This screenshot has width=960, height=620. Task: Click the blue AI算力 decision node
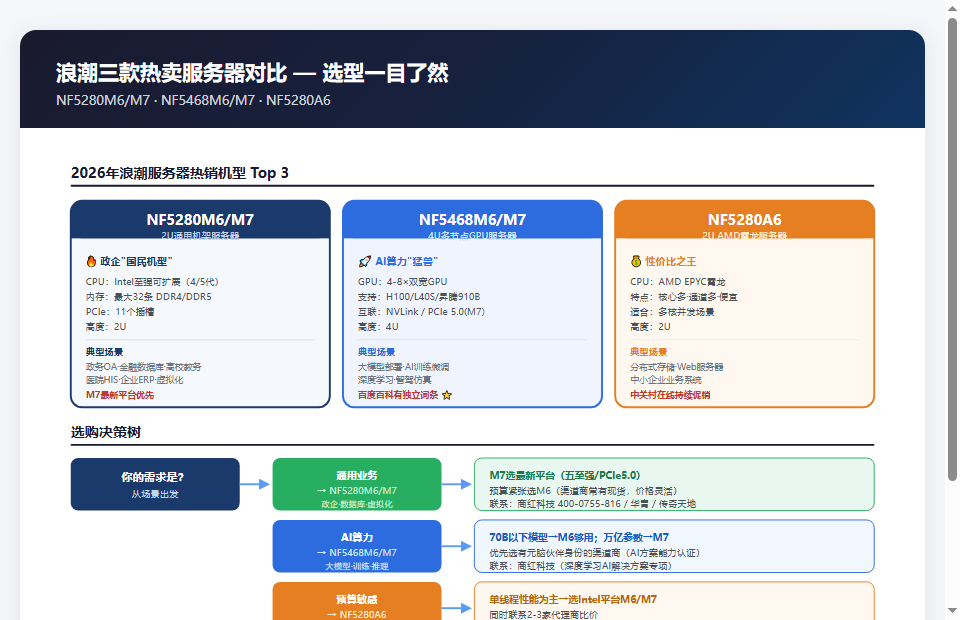(x=357, y=546)
